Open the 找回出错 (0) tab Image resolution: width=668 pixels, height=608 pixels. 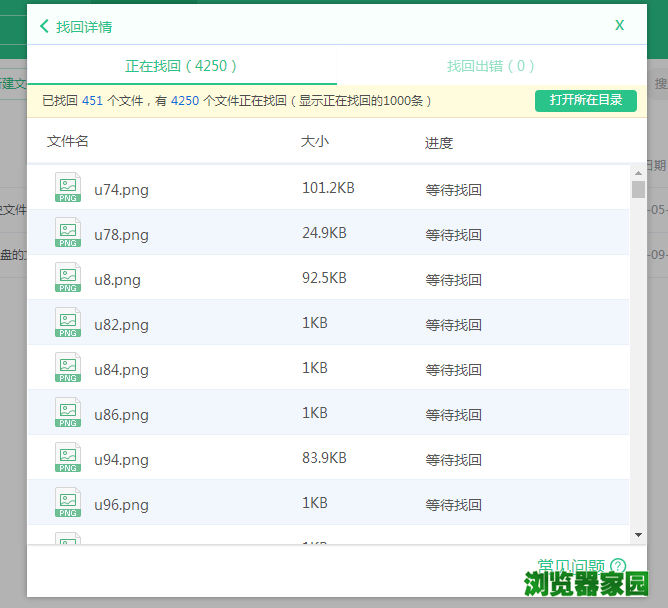coord(490,66)
